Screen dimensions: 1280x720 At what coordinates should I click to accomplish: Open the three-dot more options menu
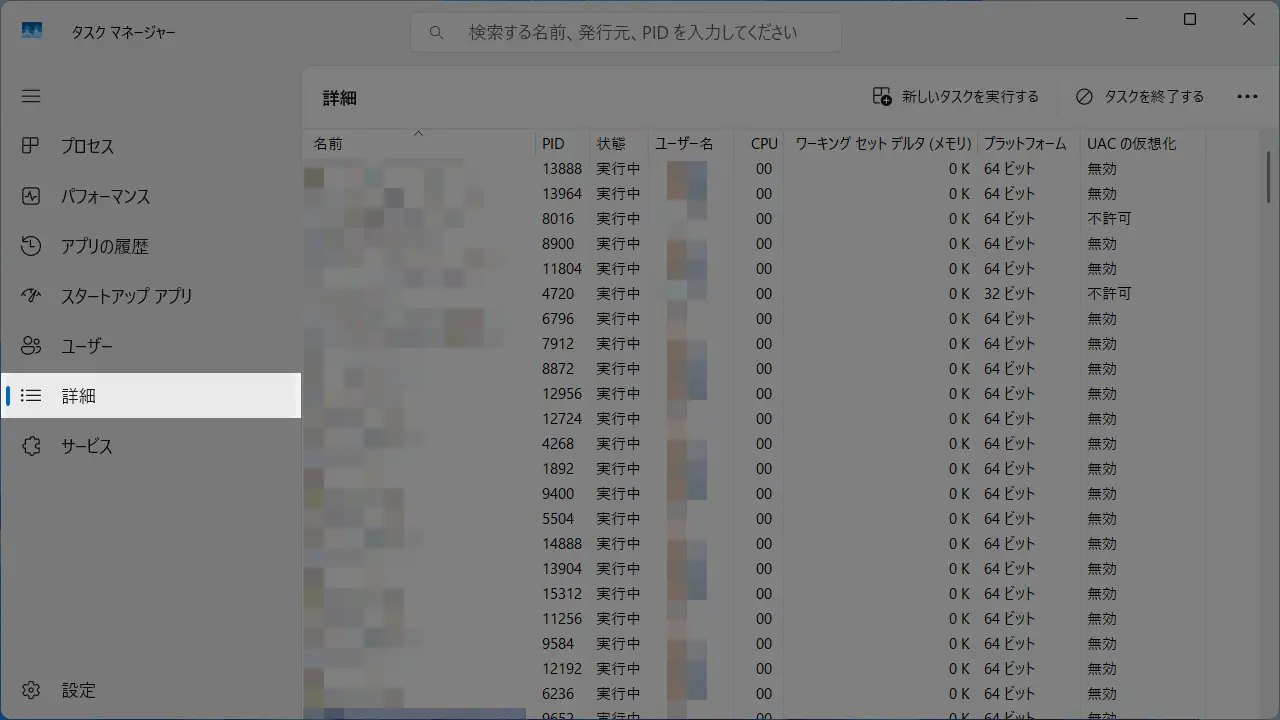point(1247,97)
